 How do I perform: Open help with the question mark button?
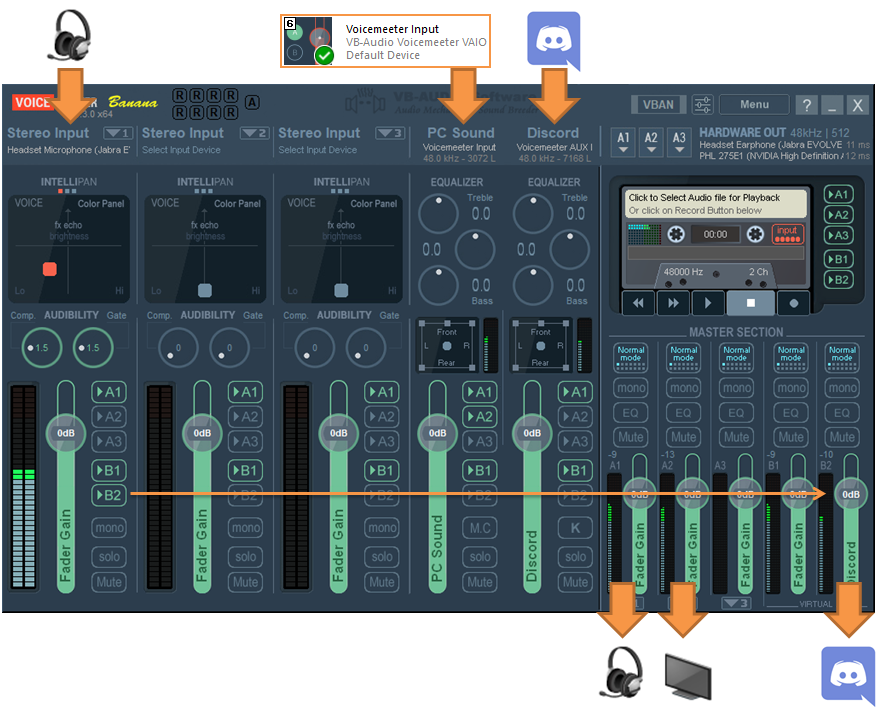pos(806,104)
